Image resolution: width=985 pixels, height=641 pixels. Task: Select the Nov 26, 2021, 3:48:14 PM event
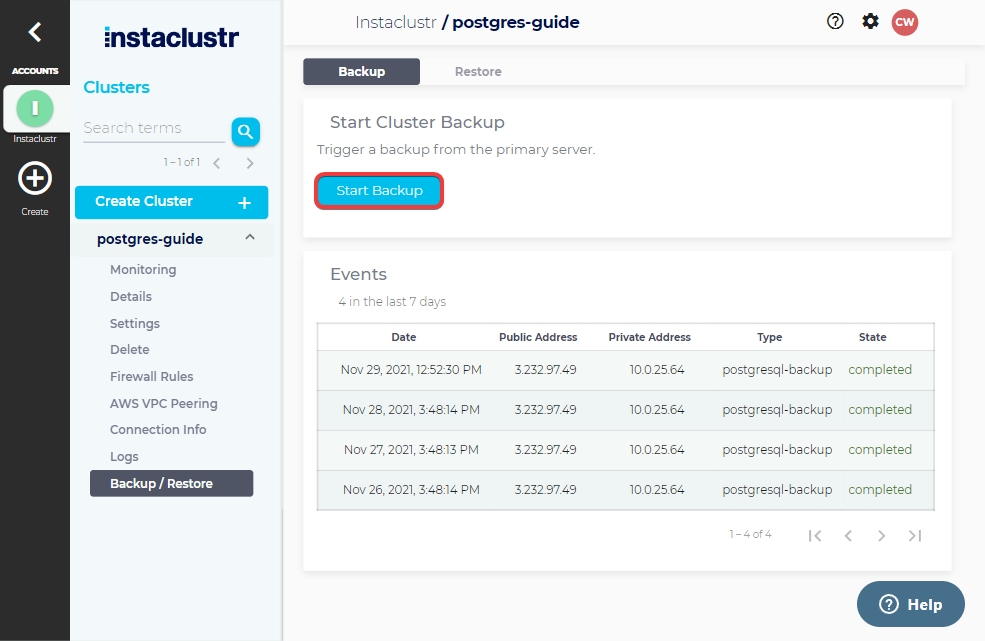[625, 490]
